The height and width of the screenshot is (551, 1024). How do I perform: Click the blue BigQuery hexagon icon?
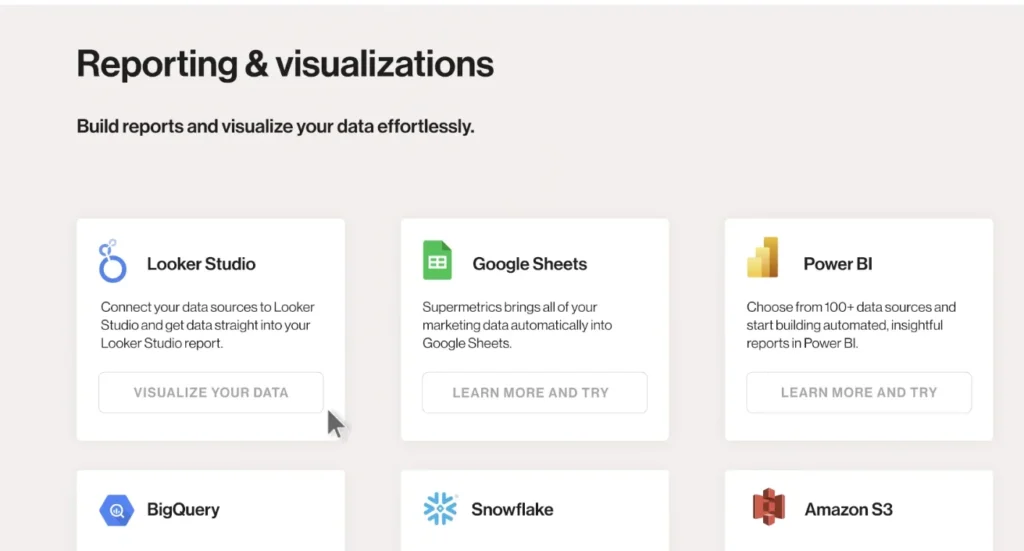coord(116,510)
